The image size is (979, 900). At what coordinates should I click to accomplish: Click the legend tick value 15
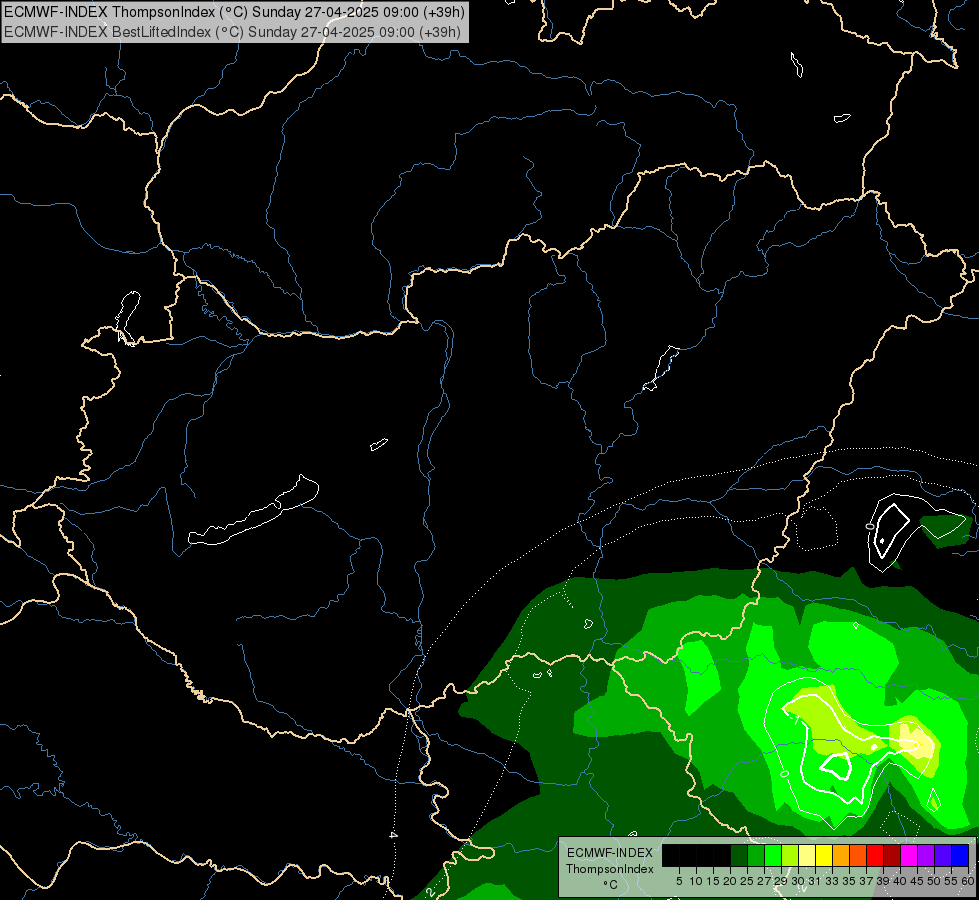(713, 881)
